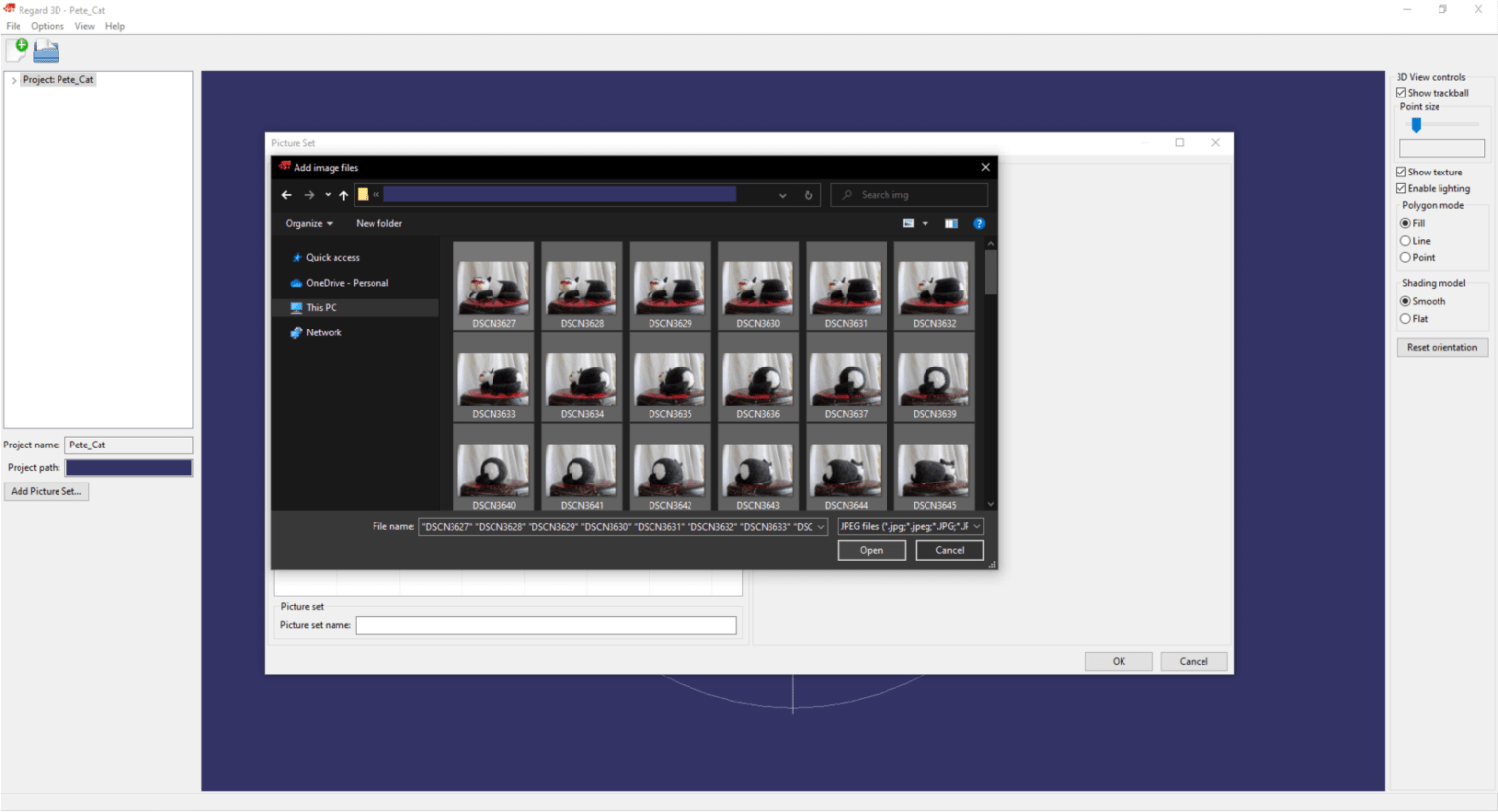Uncheck the Show trackball checkbox
Viewport: 1498px width, 812px height.
(x=1401, y=93)
